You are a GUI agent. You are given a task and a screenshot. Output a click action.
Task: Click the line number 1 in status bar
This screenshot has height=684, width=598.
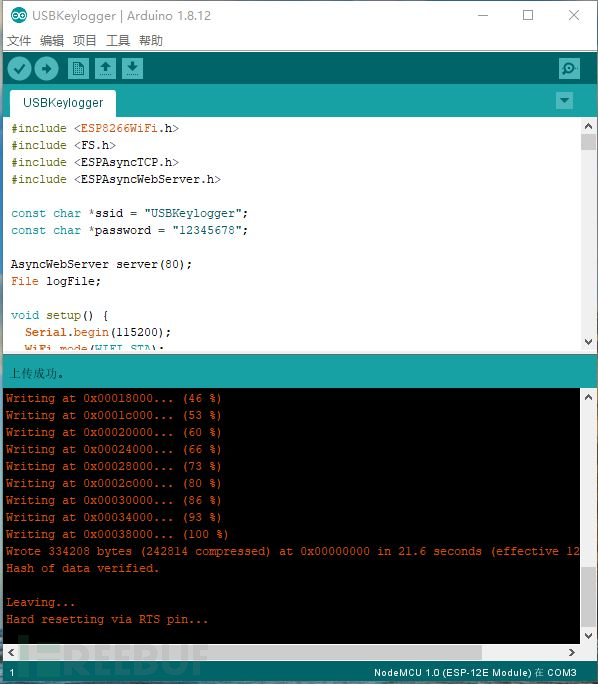coord(12,673)
